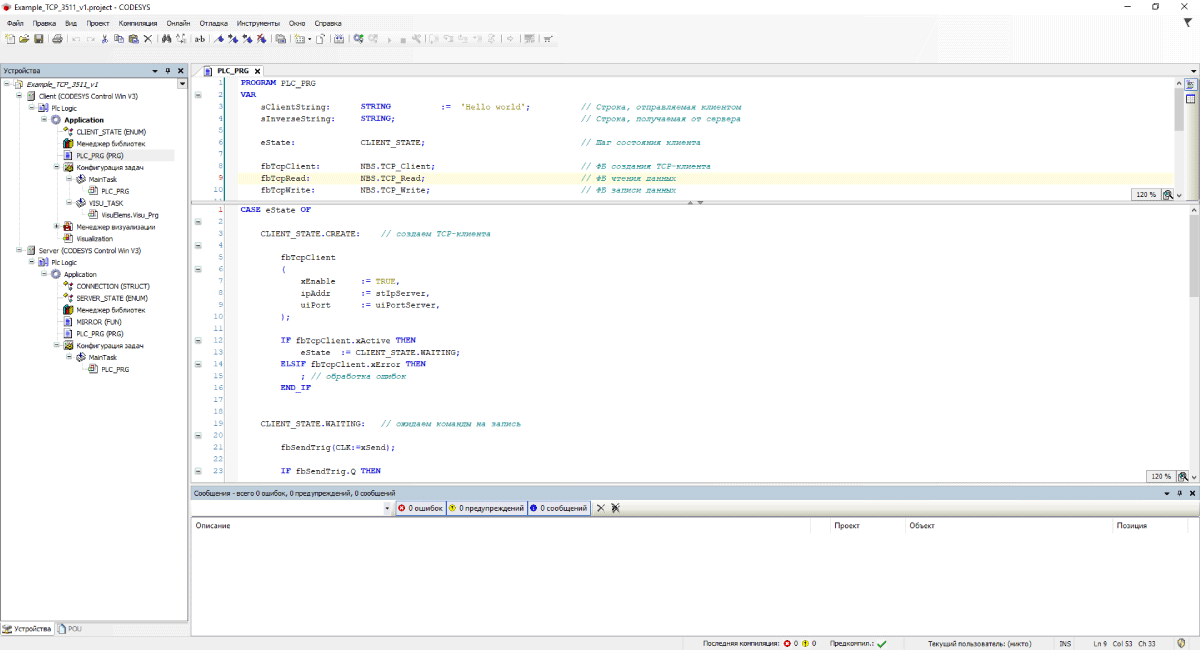
Task: Click the Save project toolbar icon
Action: [x=38, y=39]
